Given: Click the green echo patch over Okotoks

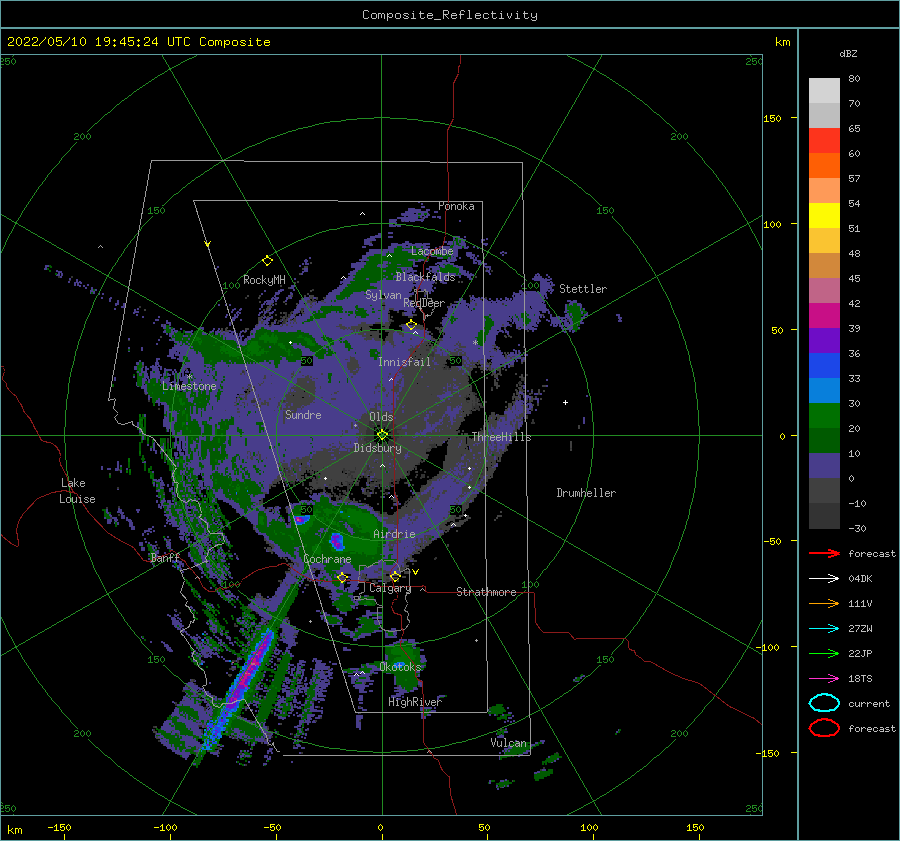Looking at the screenshot, I should [405, 665].
